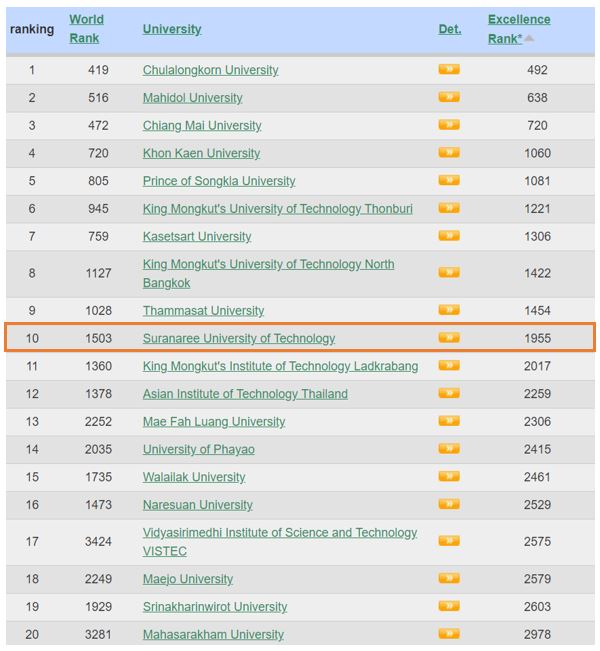Click details icon for Khon Kaen University

449,152
